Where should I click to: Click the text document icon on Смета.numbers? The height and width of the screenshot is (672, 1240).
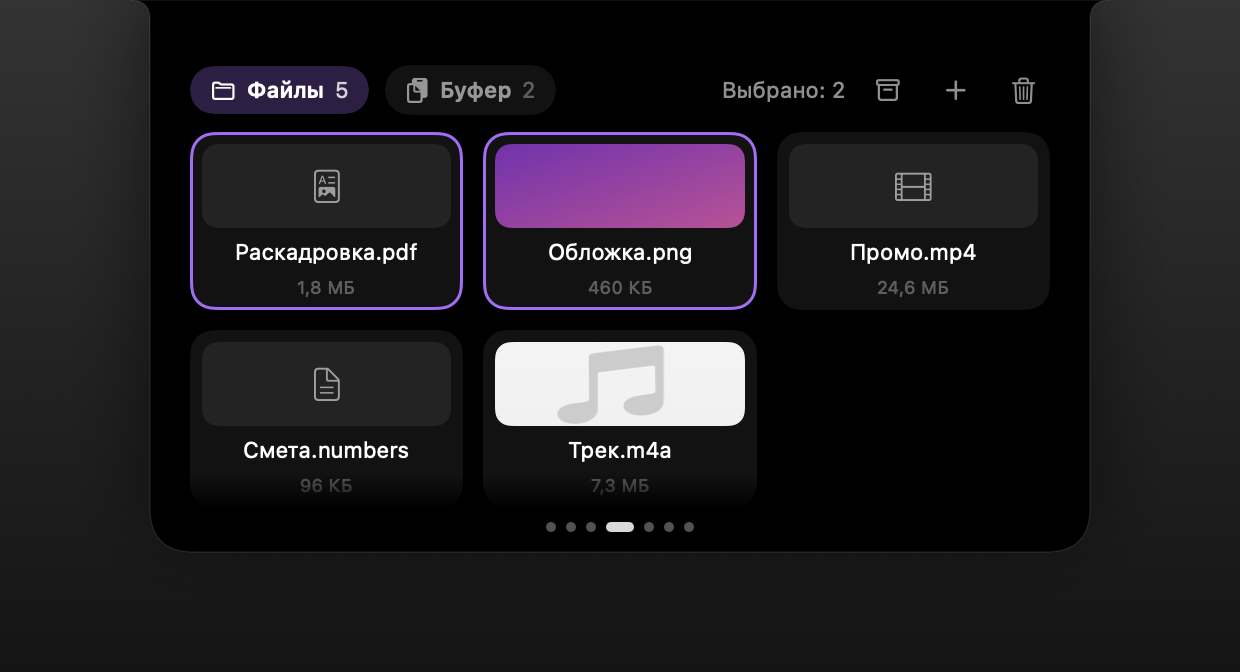327,384
